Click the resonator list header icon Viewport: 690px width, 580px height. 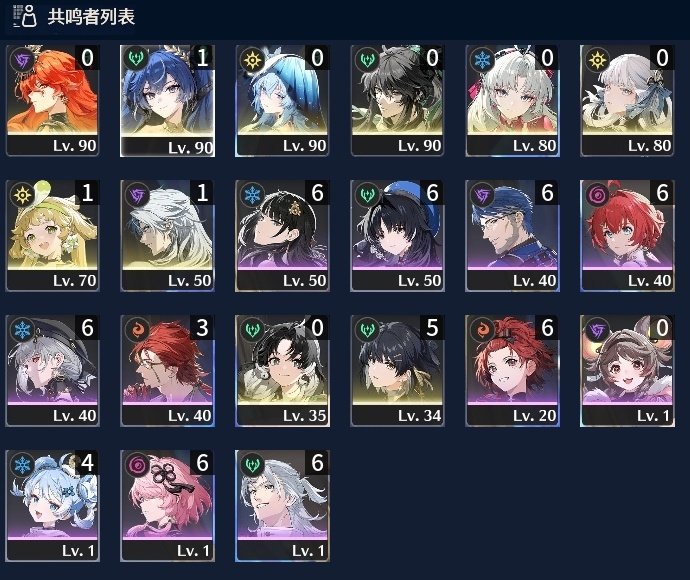[25, 16]
